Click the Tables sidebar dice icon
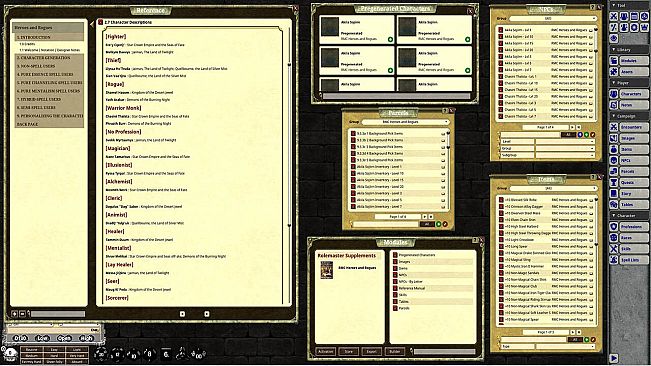 (614, 204)
